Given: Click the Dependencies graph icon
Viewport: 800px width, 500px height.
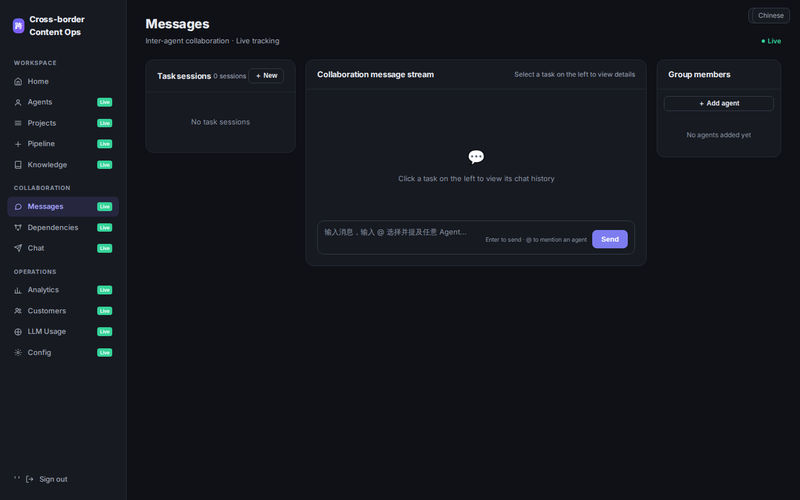Looking at the screenshot, I should click(x=18, y=228).
